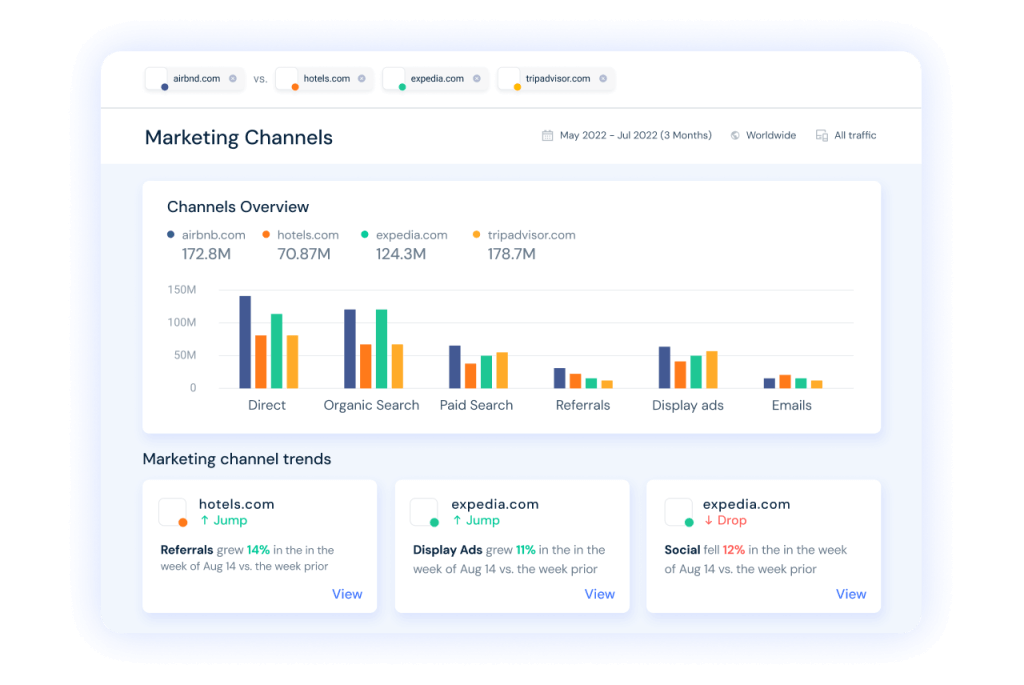Open the All traffic filter options
The image size is (1024, 685).
[x=853, y=135]
